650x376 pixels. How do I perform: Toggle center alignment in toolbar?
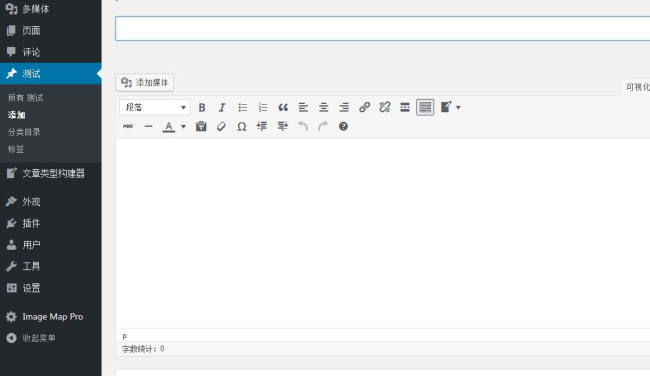323,107
